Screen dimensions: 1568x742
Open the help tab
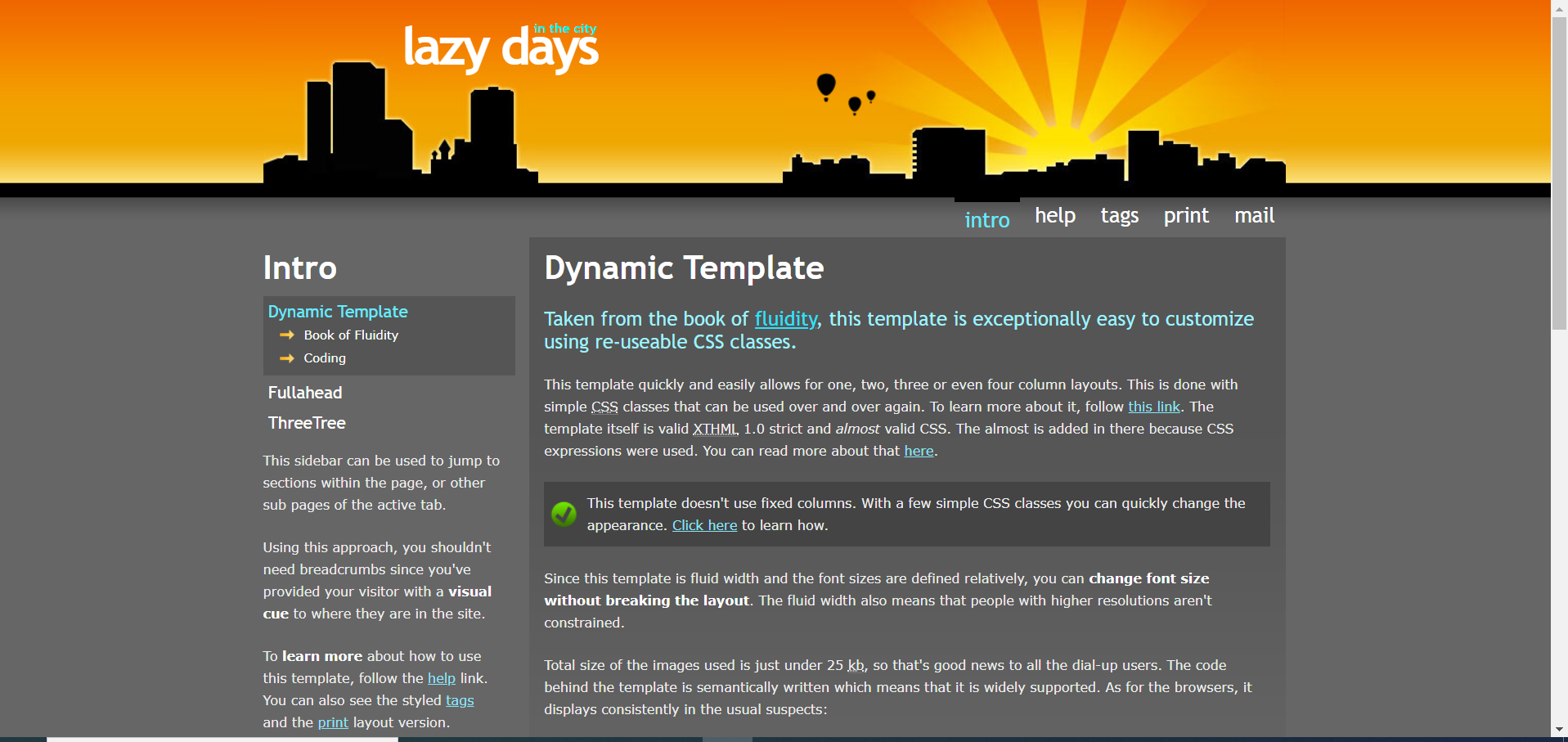coord(1054,215)
